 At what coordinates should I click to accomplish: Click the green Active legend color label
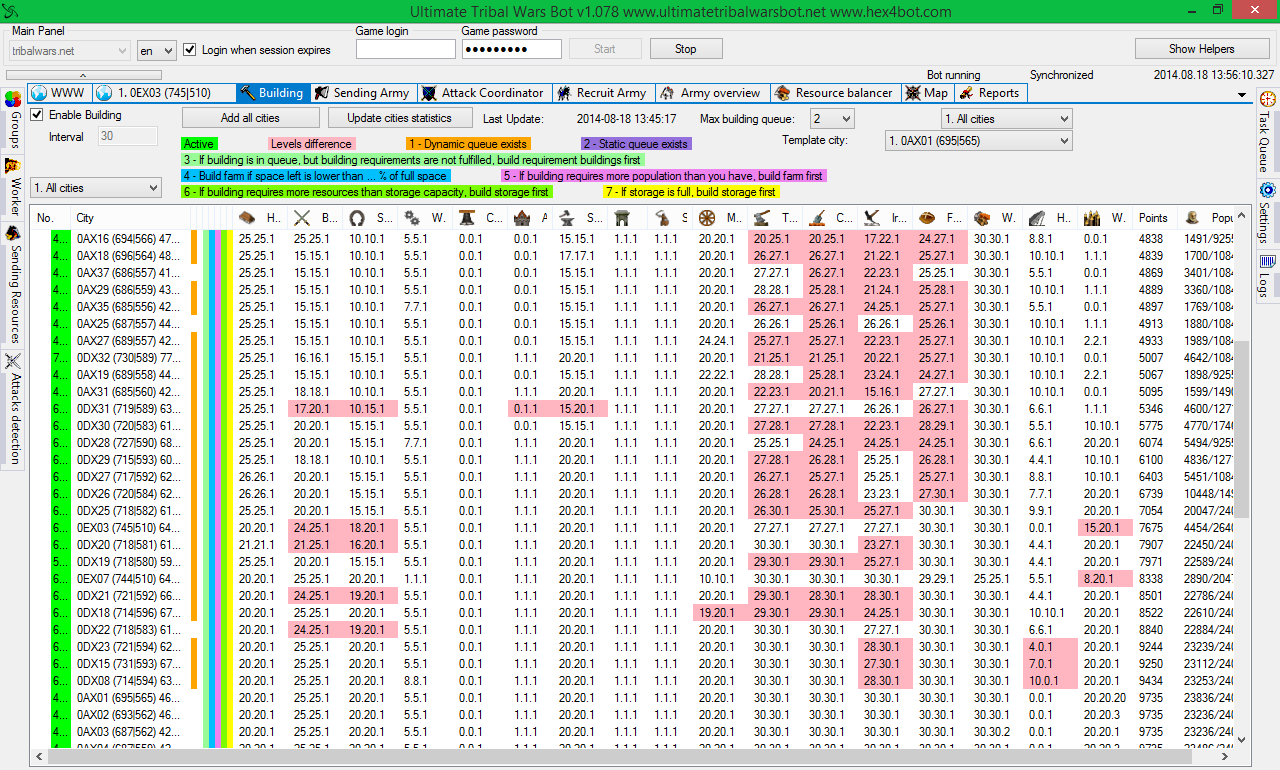point(199,144)
